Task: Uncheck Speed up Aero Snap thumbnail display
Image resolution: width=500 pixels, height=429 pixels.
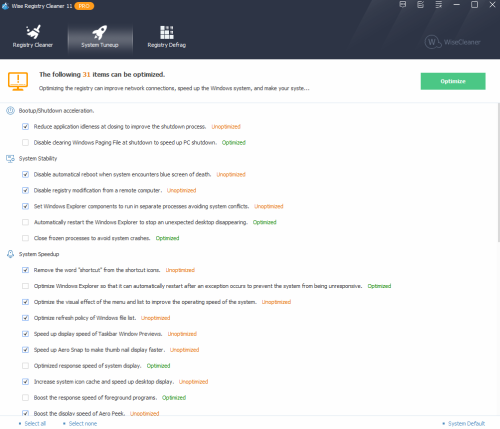Action: tap(25, 350)
